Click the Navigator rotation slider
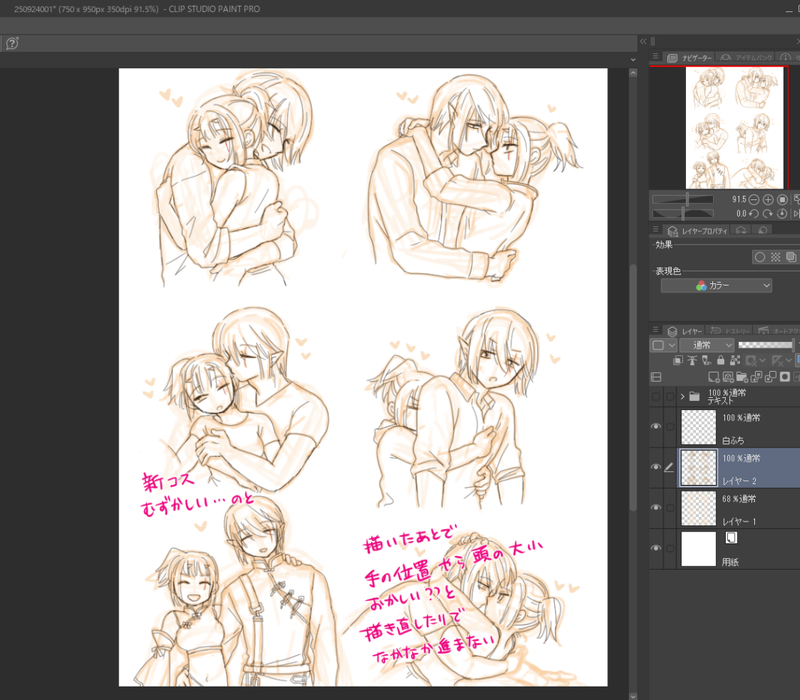Screen dimensions: 800x700 pyautogui.click(x=683, y=213)
